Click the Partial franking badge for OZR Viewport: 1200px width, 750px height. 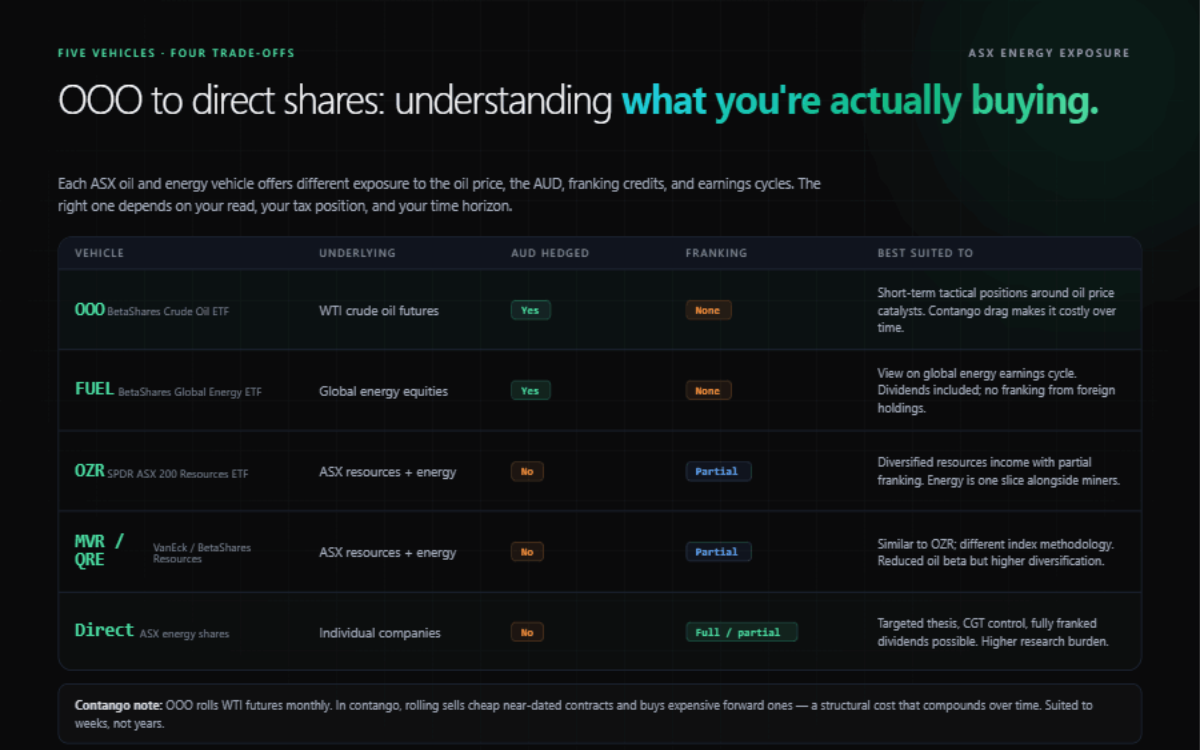718,471
